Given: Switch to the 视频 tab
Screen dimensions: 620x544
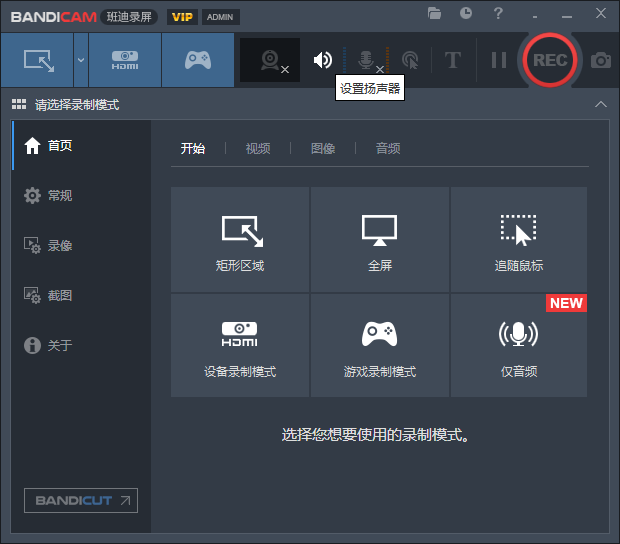Looking at the screenshot, I should click(x=258, y=149).
